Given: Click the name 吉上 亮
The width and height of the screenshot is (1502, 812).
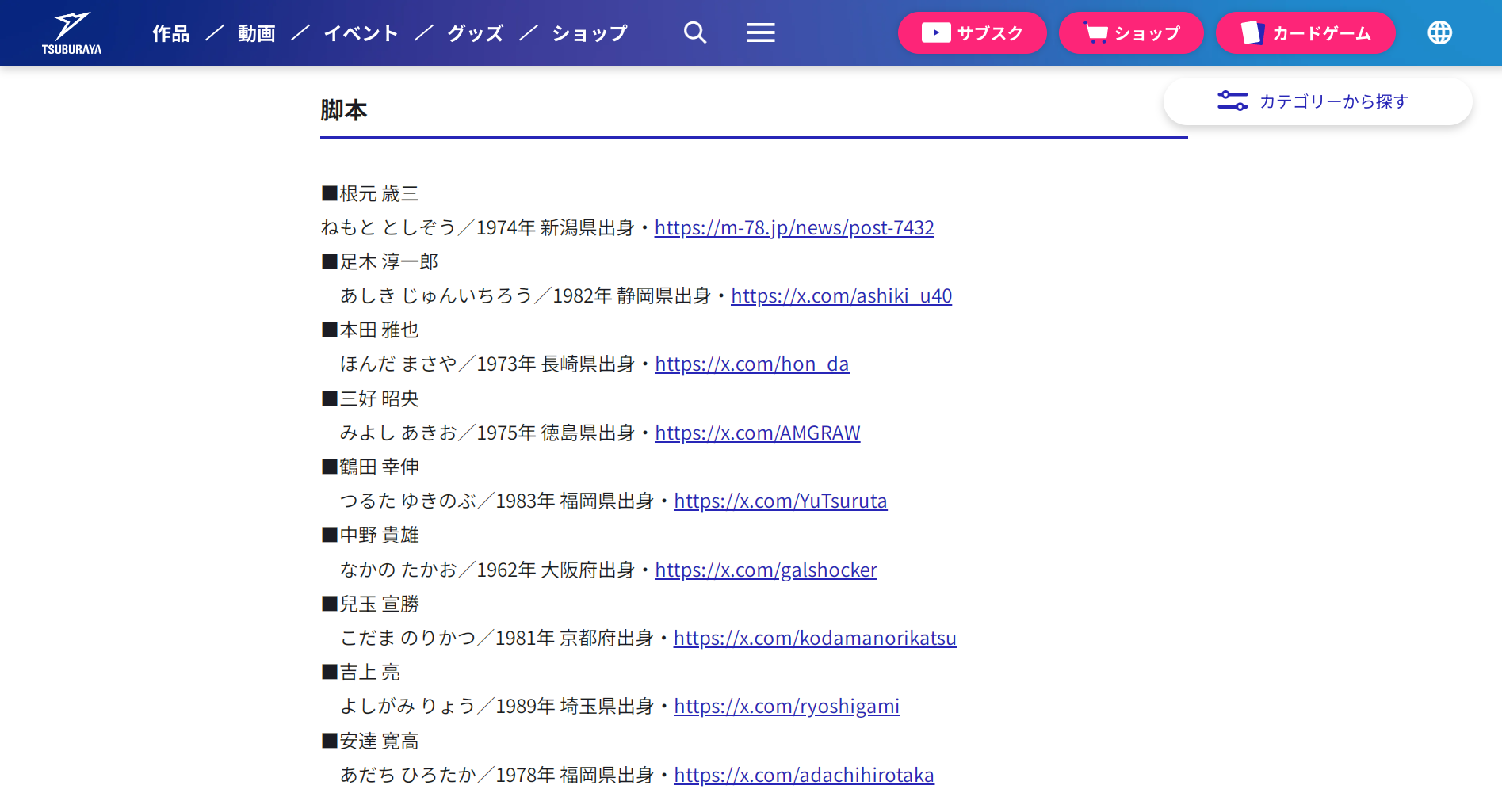Looking at the screenshot, I should click(369, 673).
